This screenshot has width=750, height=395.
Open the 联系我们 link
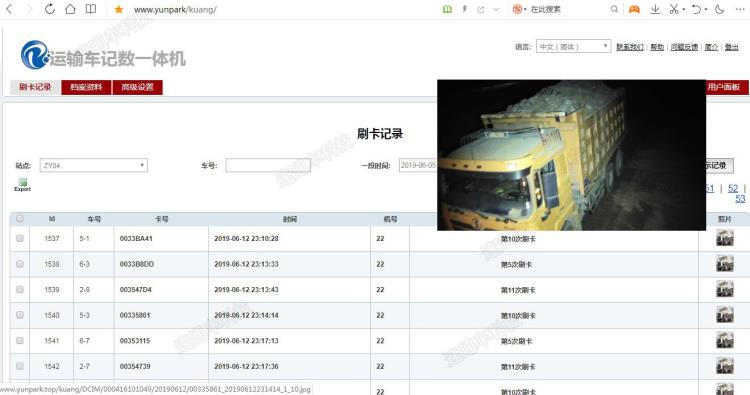[629, 47]
